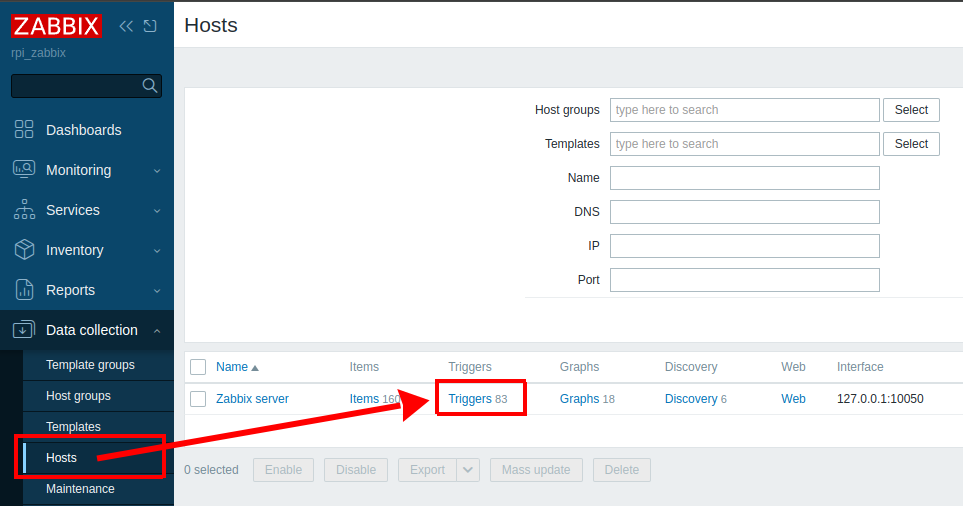Click the '0 selected' counter text
963x506 pixels.
[211, 470]
